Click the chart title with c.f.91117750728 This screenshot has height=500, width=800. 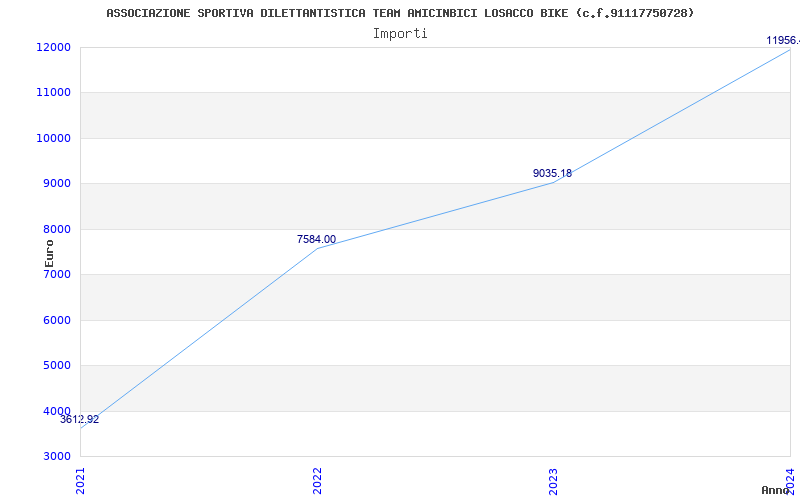(400, 13)
